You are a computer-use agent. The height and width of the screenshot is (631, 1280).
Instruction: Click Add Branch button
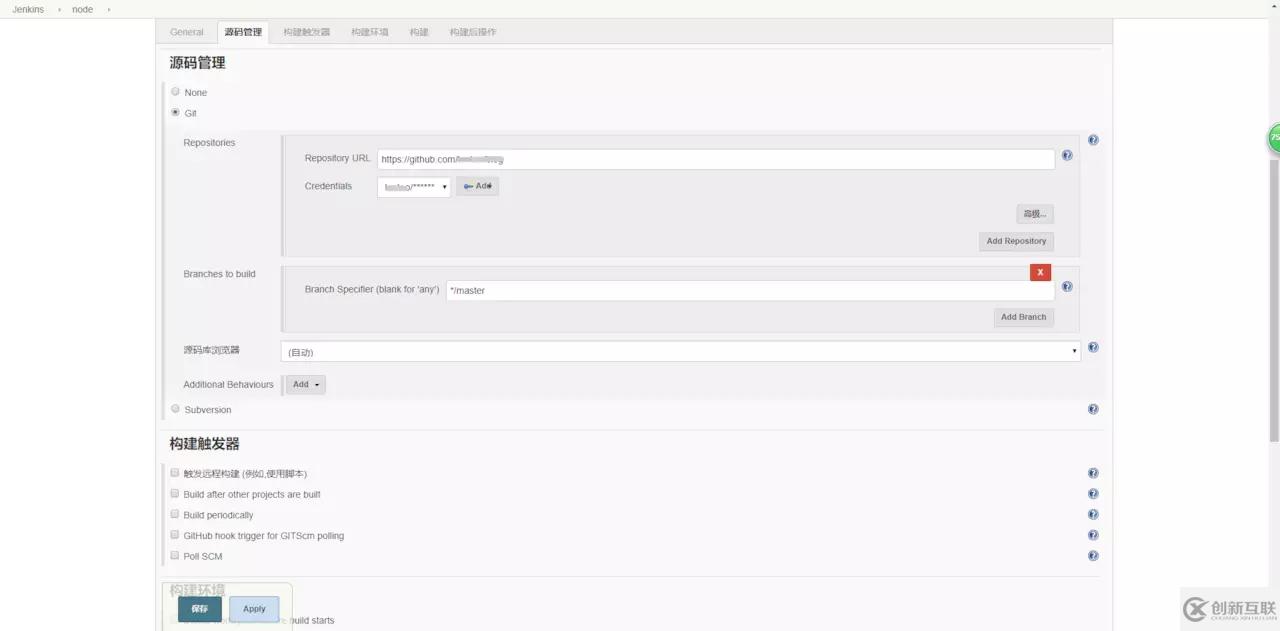pyautogui.click(x=1024, y=317)
